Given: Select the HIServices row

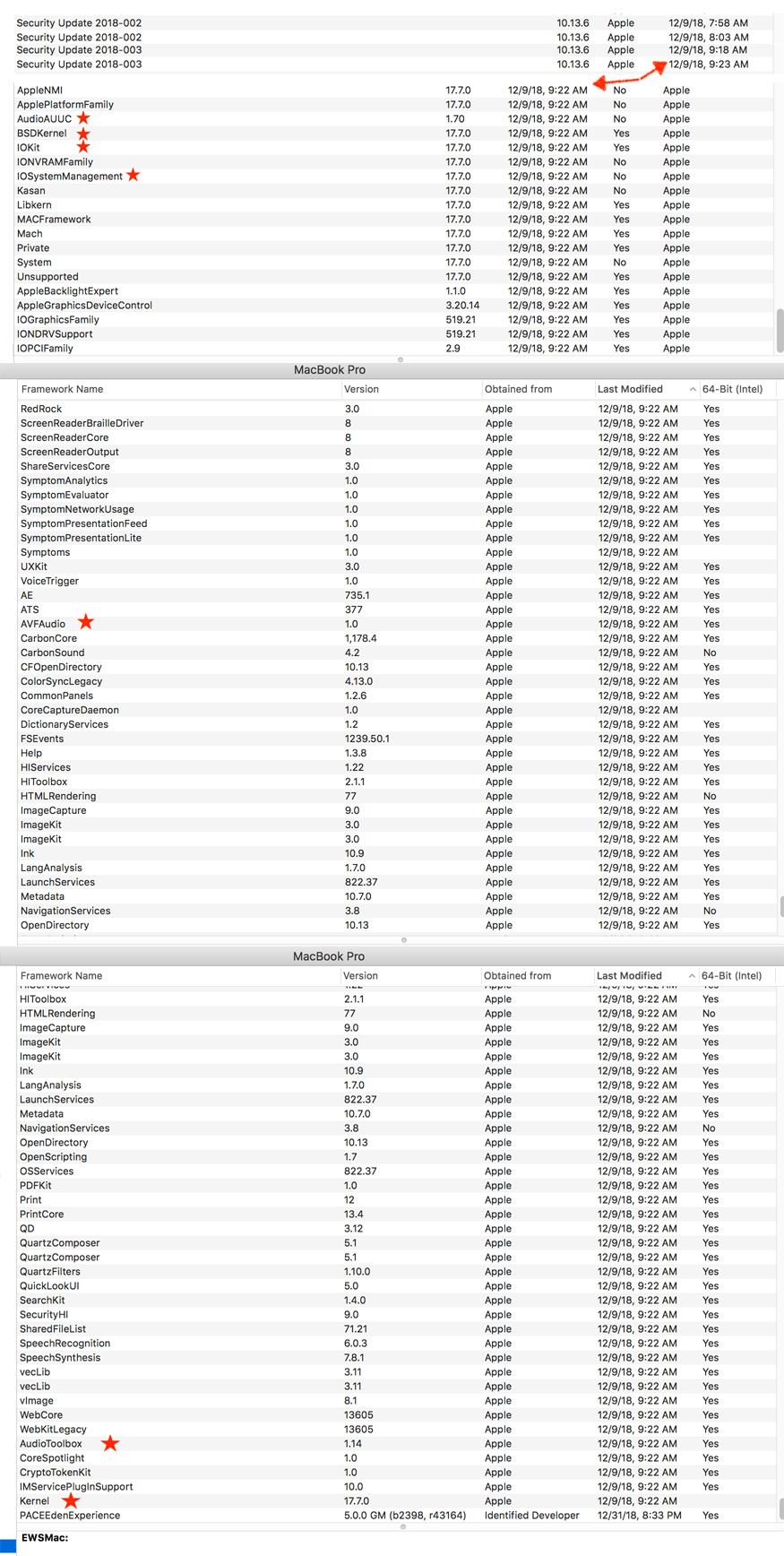Looking at the screenshot, I should (x=398, y=767).
